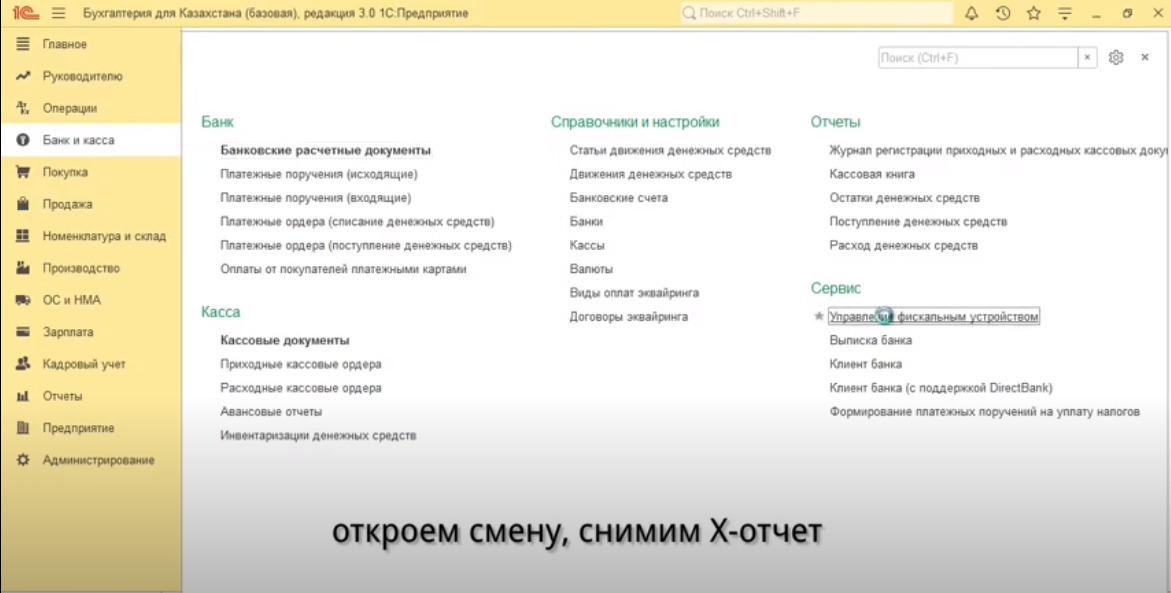This screenshot has width=1171, height=593.
Task: Open the Валюты directory
Action: coord(591,269)
